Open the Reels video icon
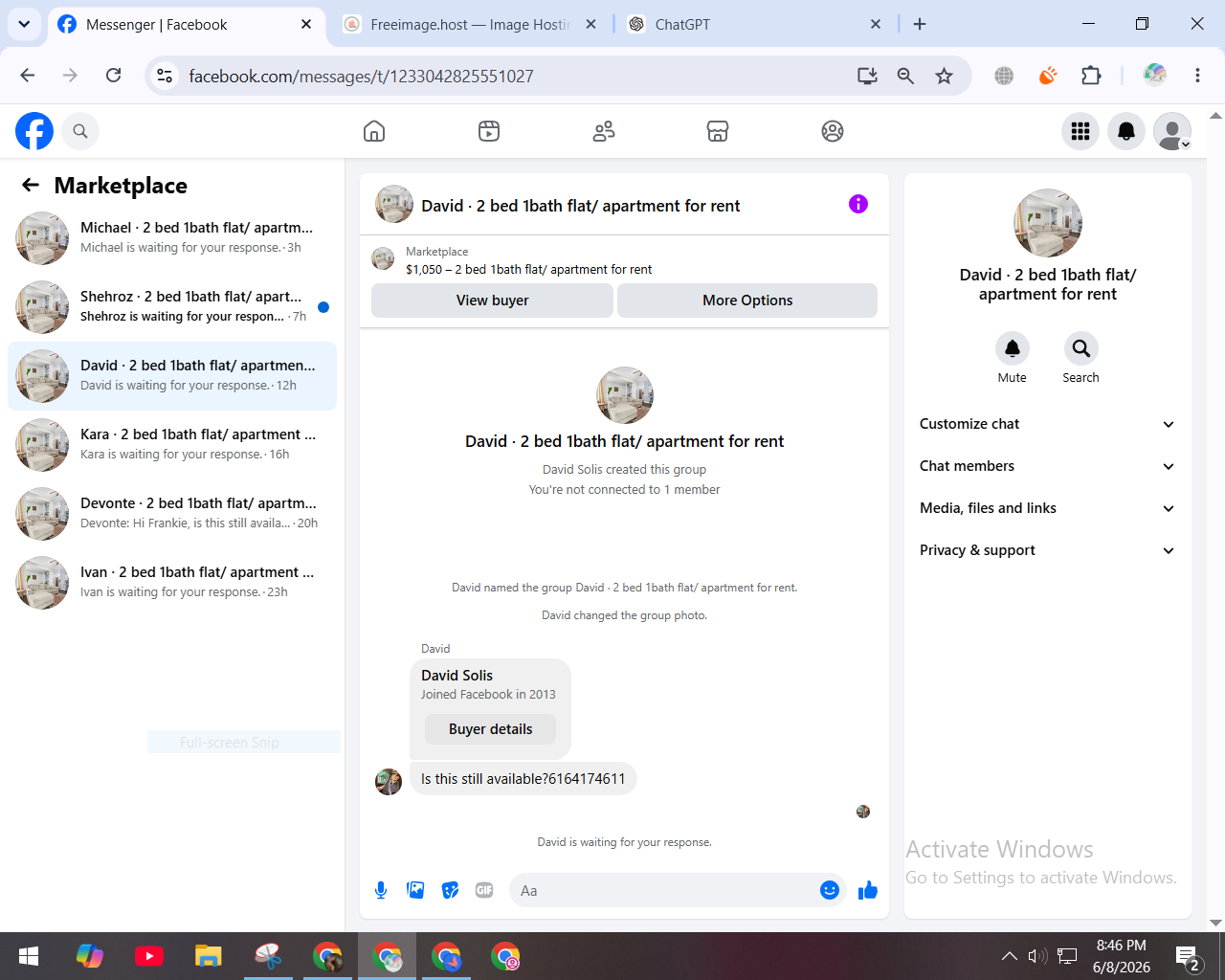 click(489, 131)
